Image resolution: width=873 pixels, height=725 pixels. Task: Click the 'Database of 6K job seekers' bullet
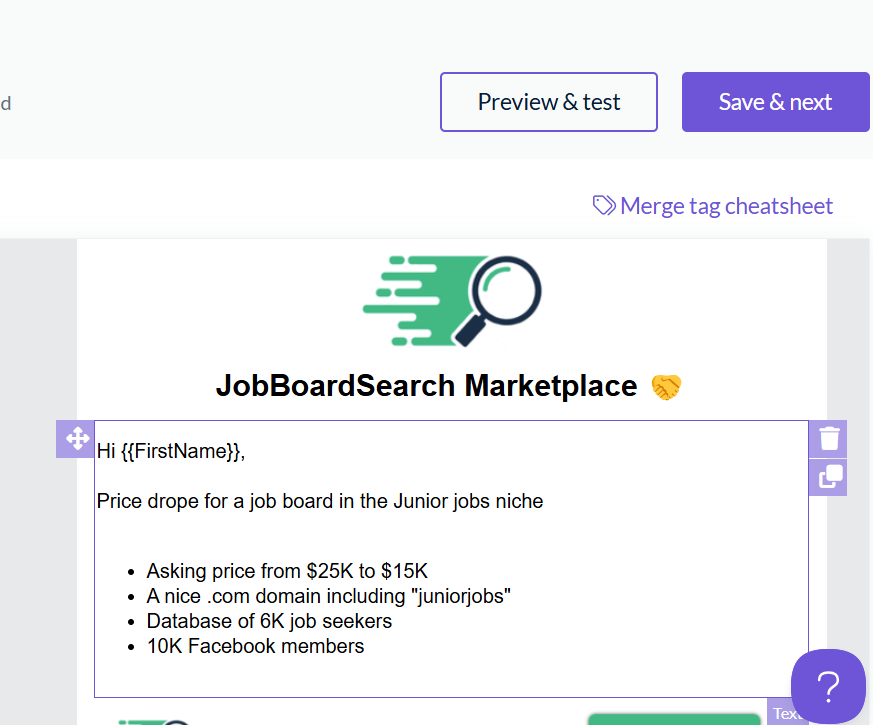click(269, 621)
